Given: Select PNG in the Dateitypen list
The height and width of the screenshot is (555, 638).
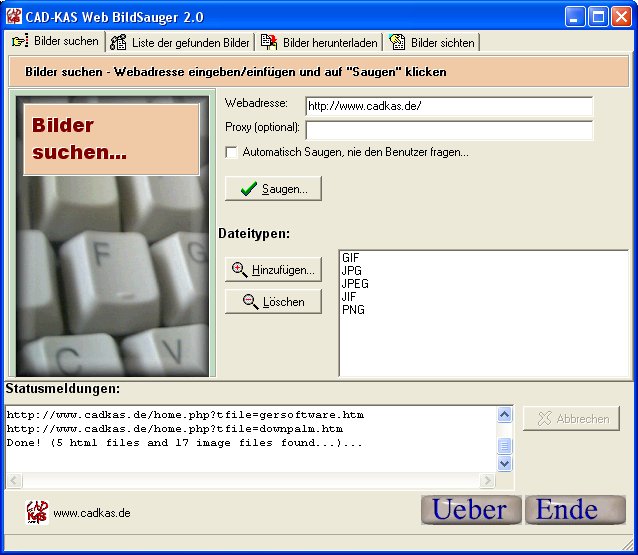Looking at the screenshot, I should 353,310.
